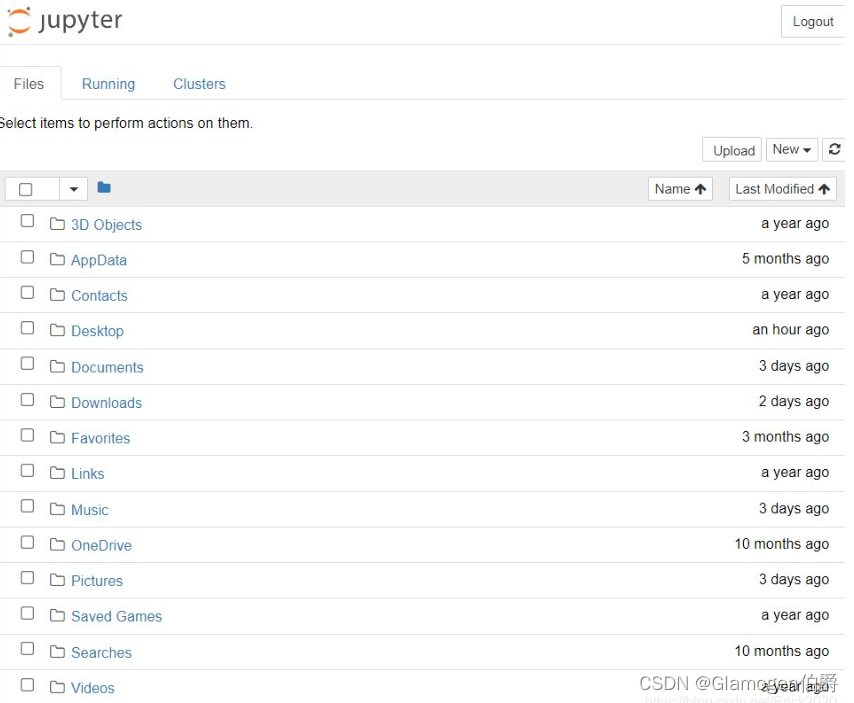854x703 pixels.
Task: Click the folder icon beside OneDrive
Action: click(x=56, y=545)
